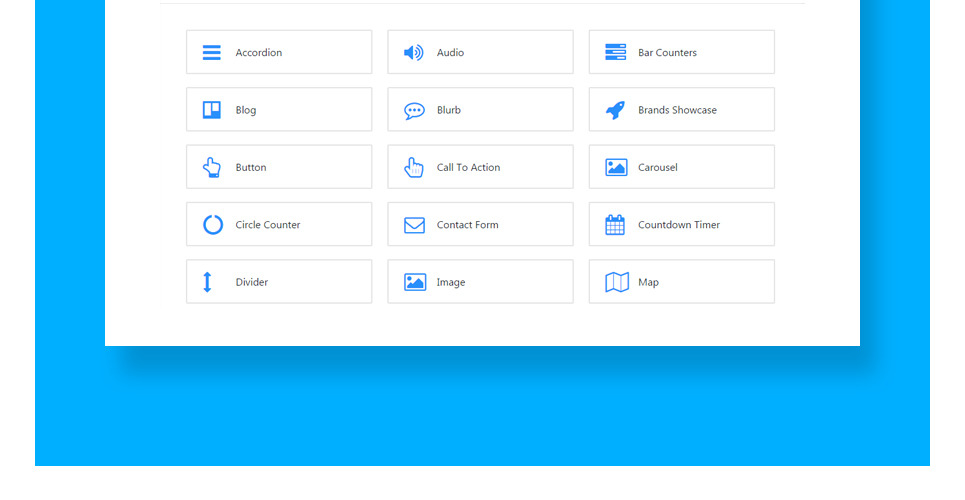The height and width of the screenshot is (500, 965).
Task: Click the Map folded-map icon
Action: point(616,282)
